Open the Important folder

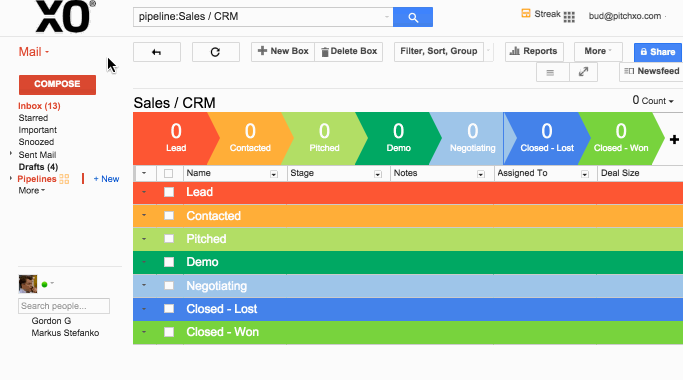tap(37, 130)
